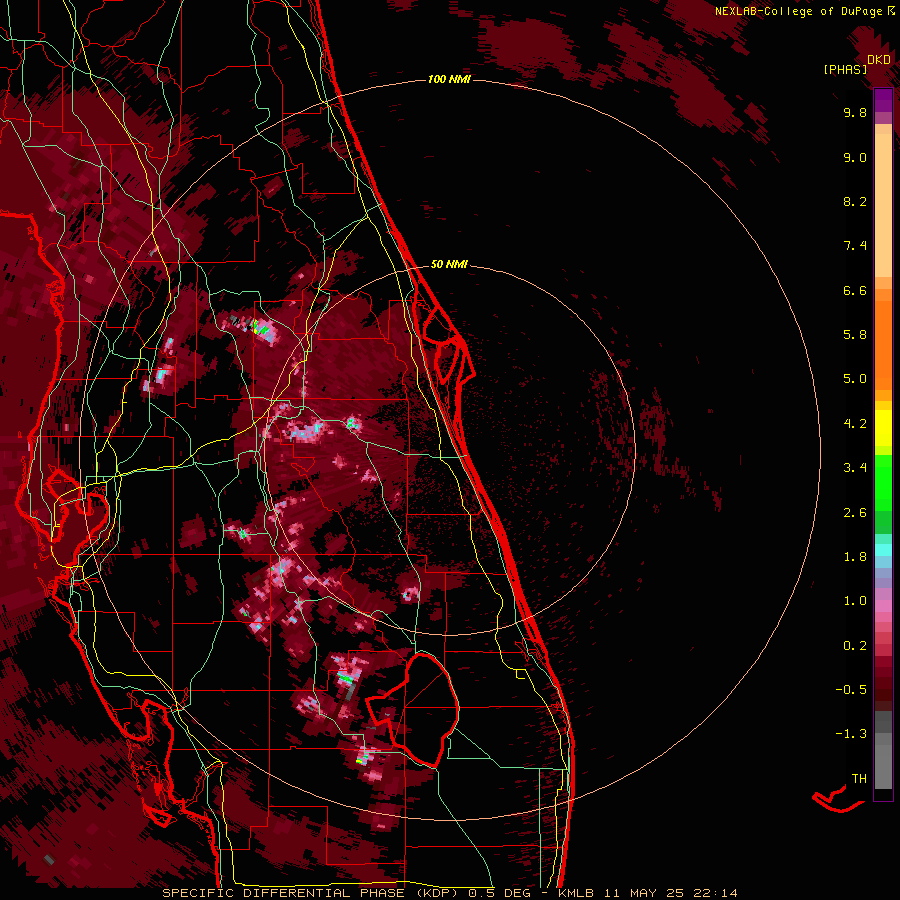Click the 9.0 scale value
900x900 pixels.
pos(855,157)
